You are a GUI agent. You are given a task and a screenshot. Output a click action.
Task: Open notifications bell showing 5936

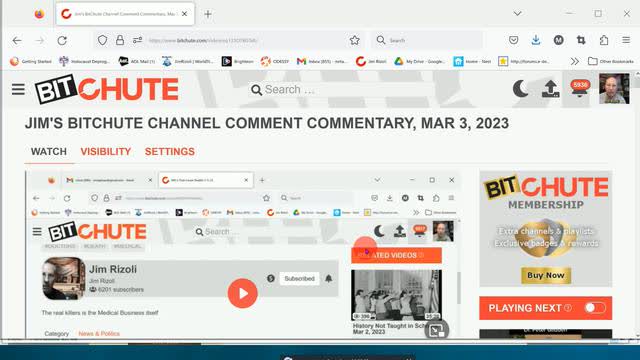pyautogui.click(x=580, y=88)
